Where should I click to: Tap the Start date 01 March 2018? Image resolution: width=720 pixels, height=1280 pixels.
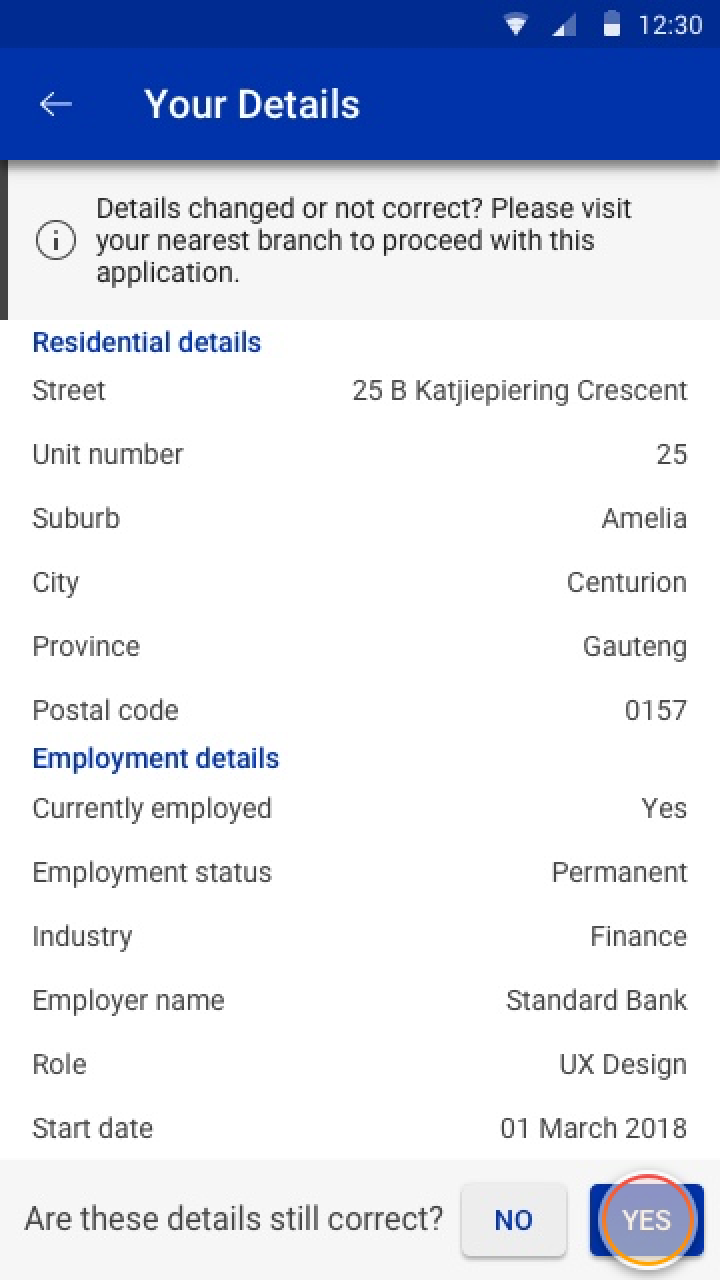pos(593,1128)
